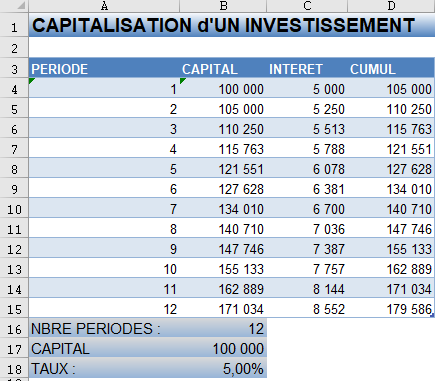Click cumul cell 110 250 in row 5
This screenshot has height=381, width=435.
[x=391, y=109]
